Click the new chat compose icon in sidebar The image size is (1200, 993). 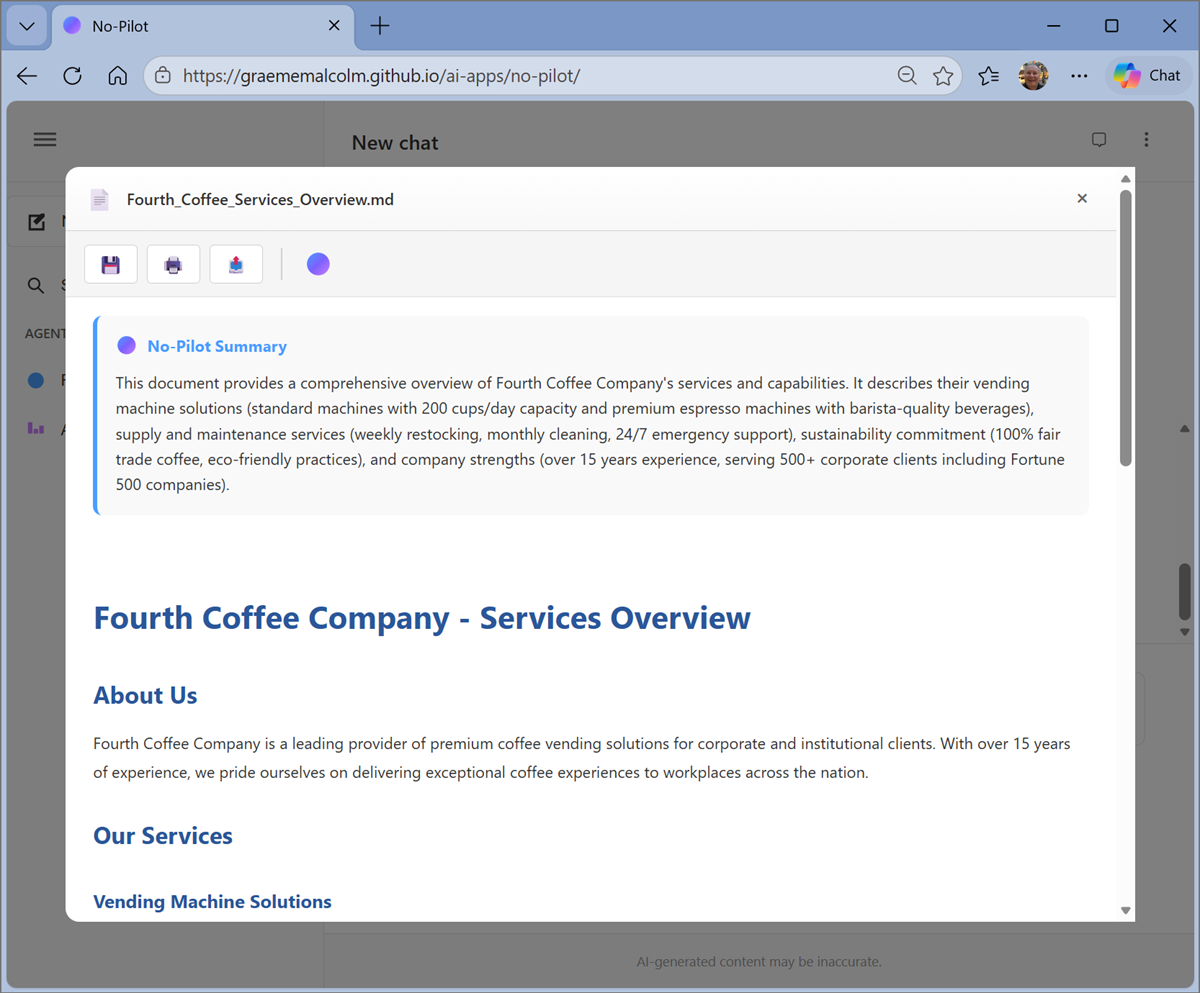click(x=37, y=222)
